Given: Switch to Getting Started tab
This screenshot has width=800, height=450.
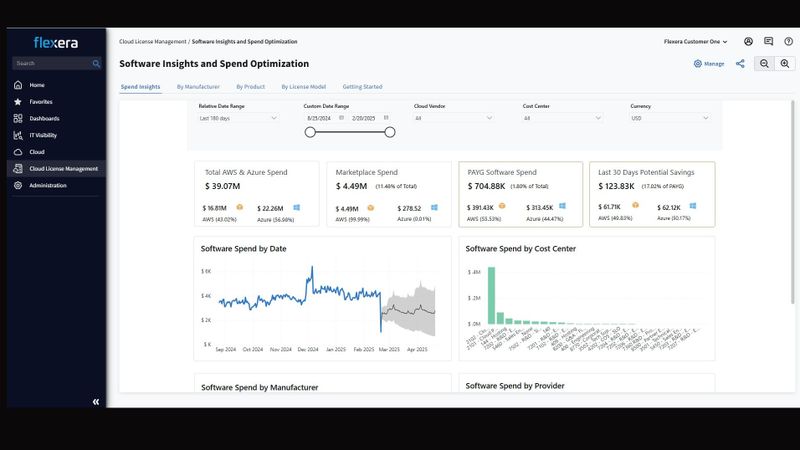Looking at the screenshot, I should [362, 87].
